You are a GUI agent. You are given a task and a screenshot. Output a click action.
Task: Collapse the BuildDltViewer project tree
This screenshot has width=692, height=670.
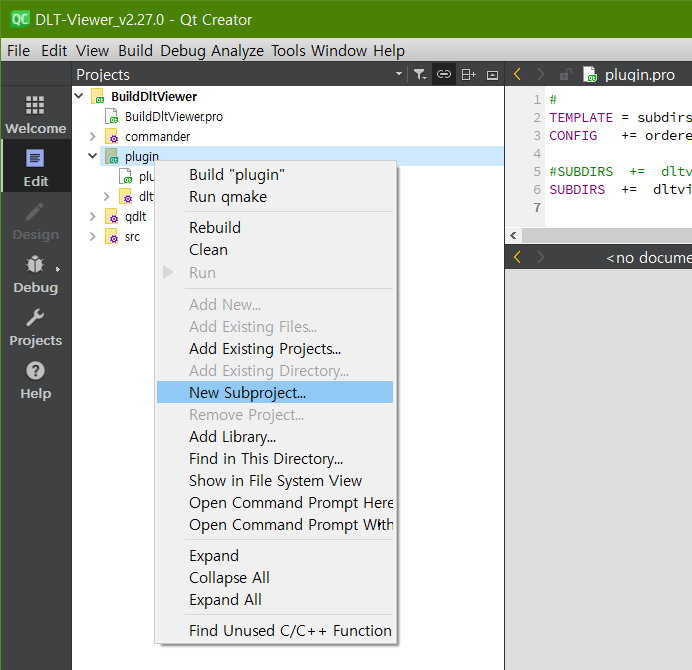(x=79, y=95)
